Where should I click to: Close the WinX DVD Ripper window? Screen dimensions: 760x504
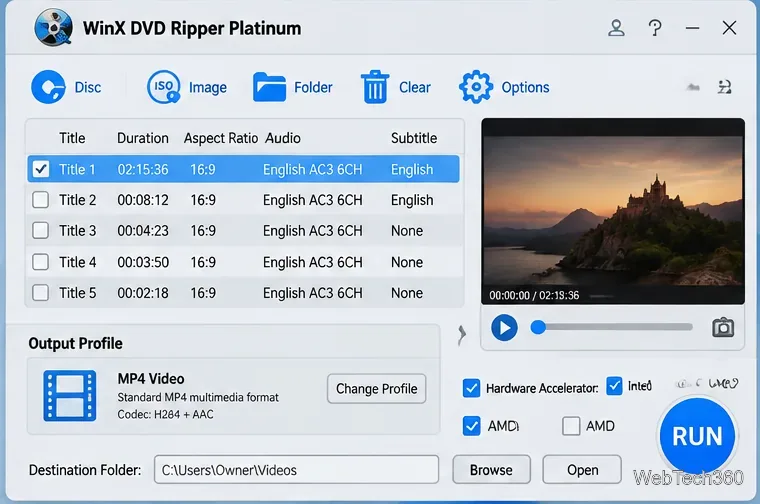point(729,28)
